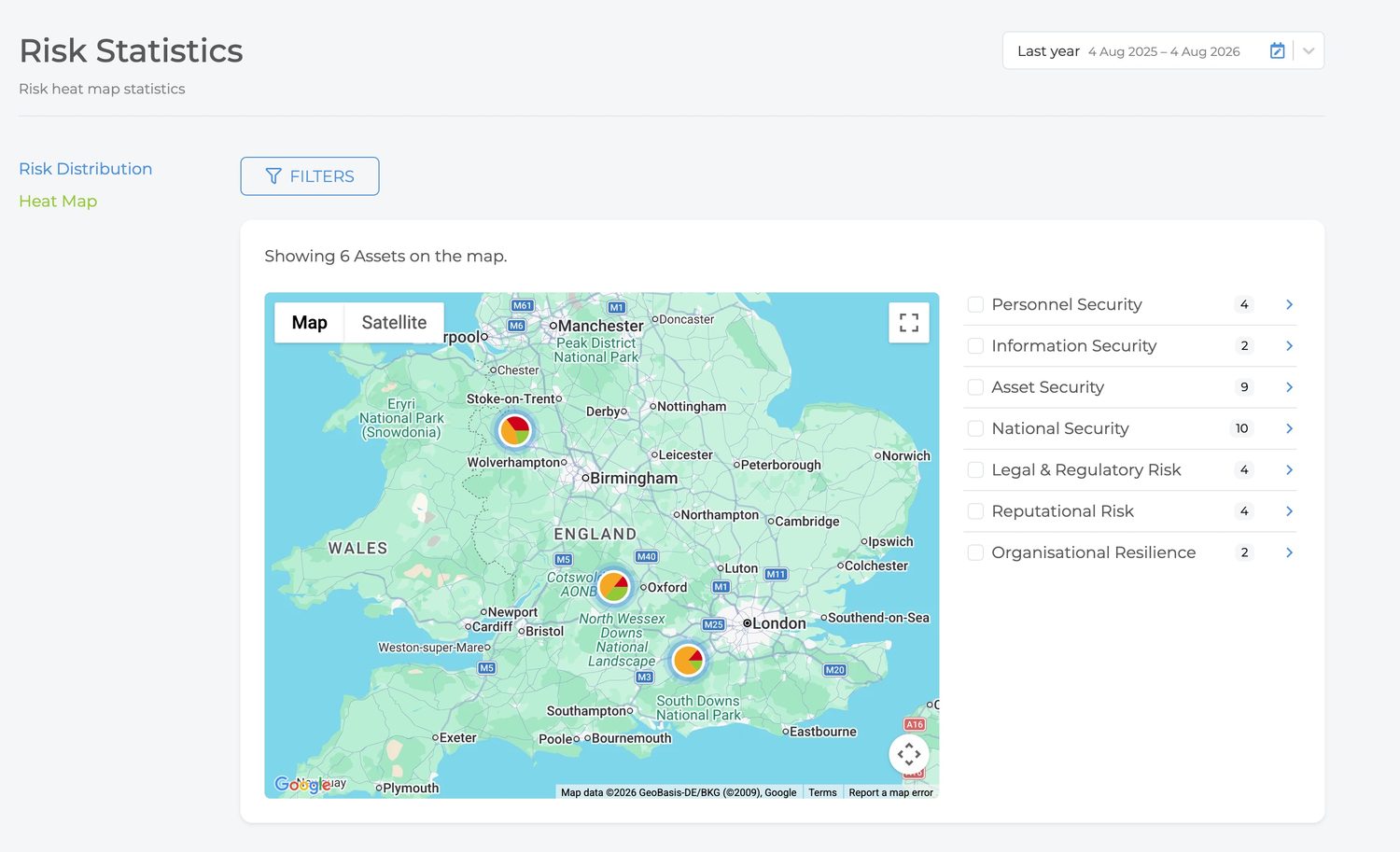
Task: Expand the Organisational Resilience chevron
Action: pyautogui.click(x=1289, y=552)
